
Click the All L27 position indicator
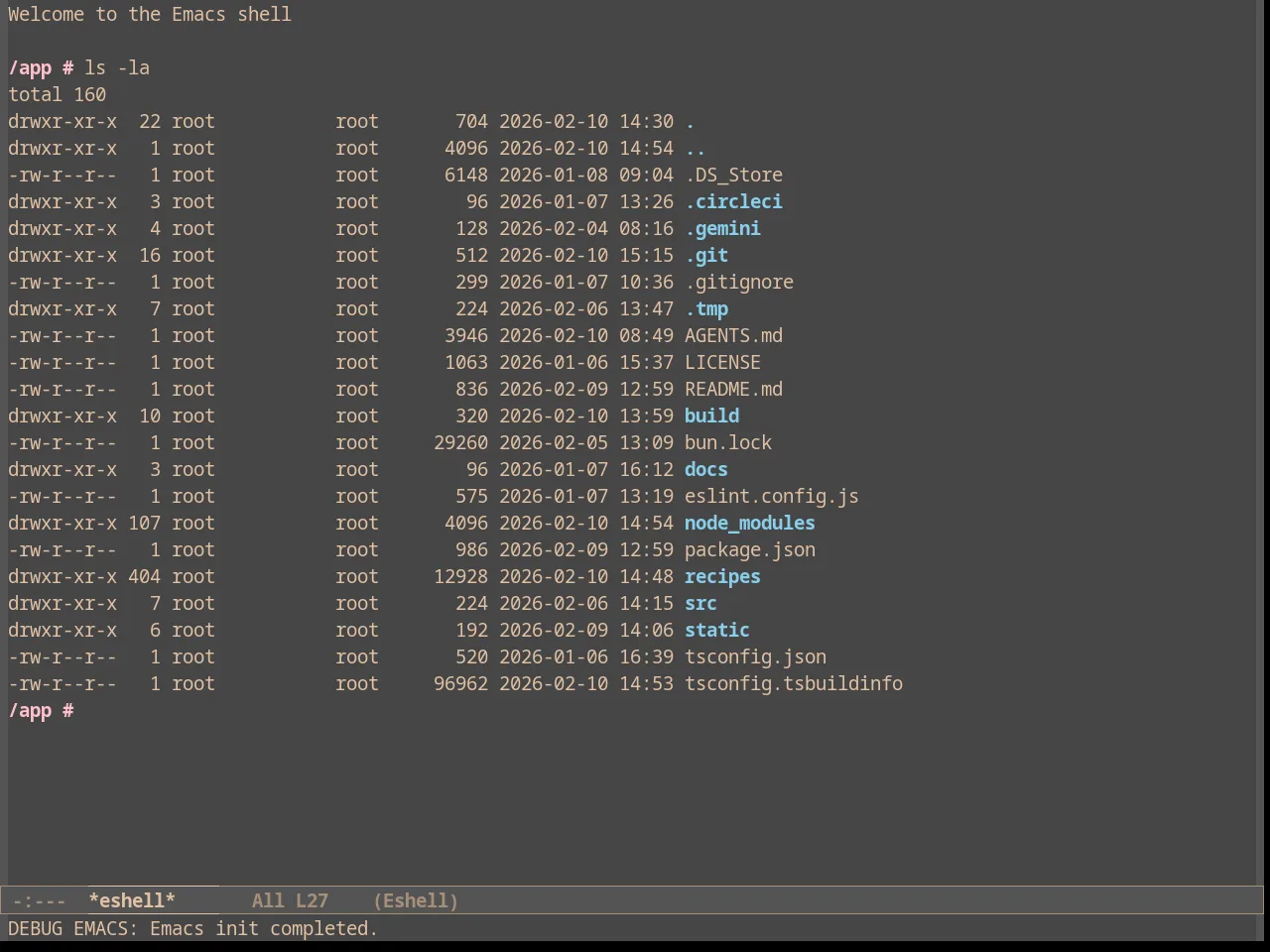[x=290, y=900]
